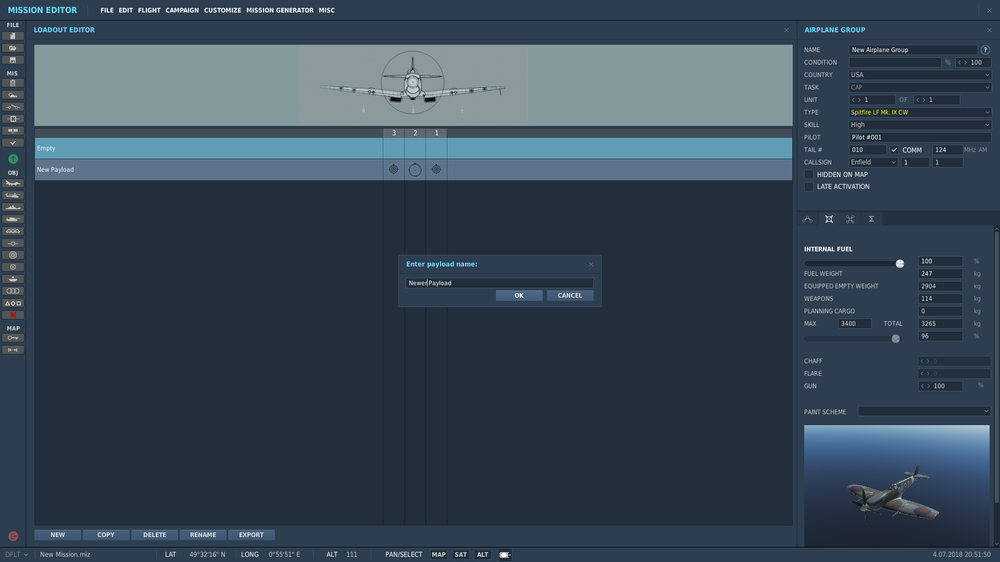Toggle the unit view camera icon in status bar

coord(505,555)
